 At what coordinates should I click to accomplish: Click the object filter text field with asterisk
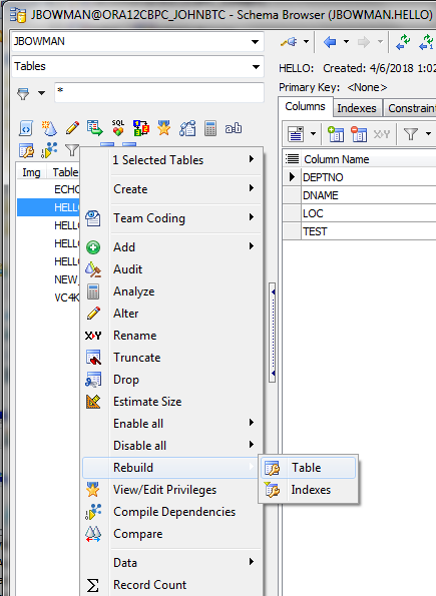159,92
